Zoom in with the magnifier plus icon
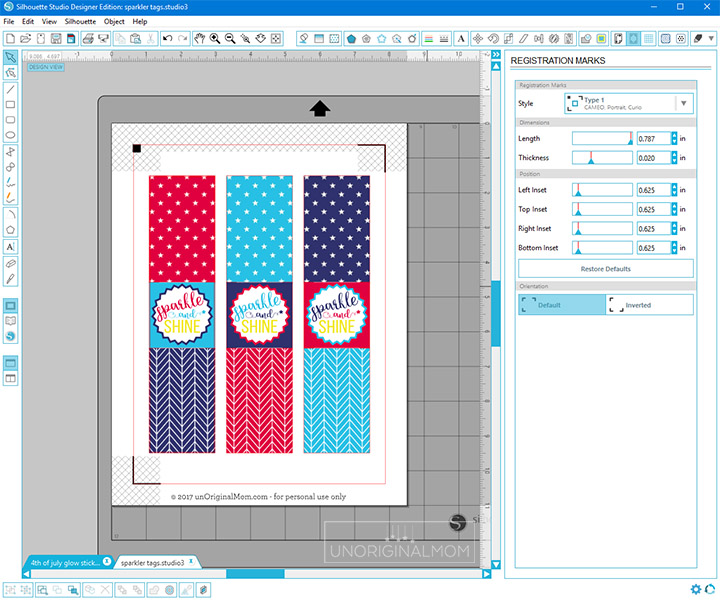The height and width of the screenshot is (601, 720). [214, 39]
